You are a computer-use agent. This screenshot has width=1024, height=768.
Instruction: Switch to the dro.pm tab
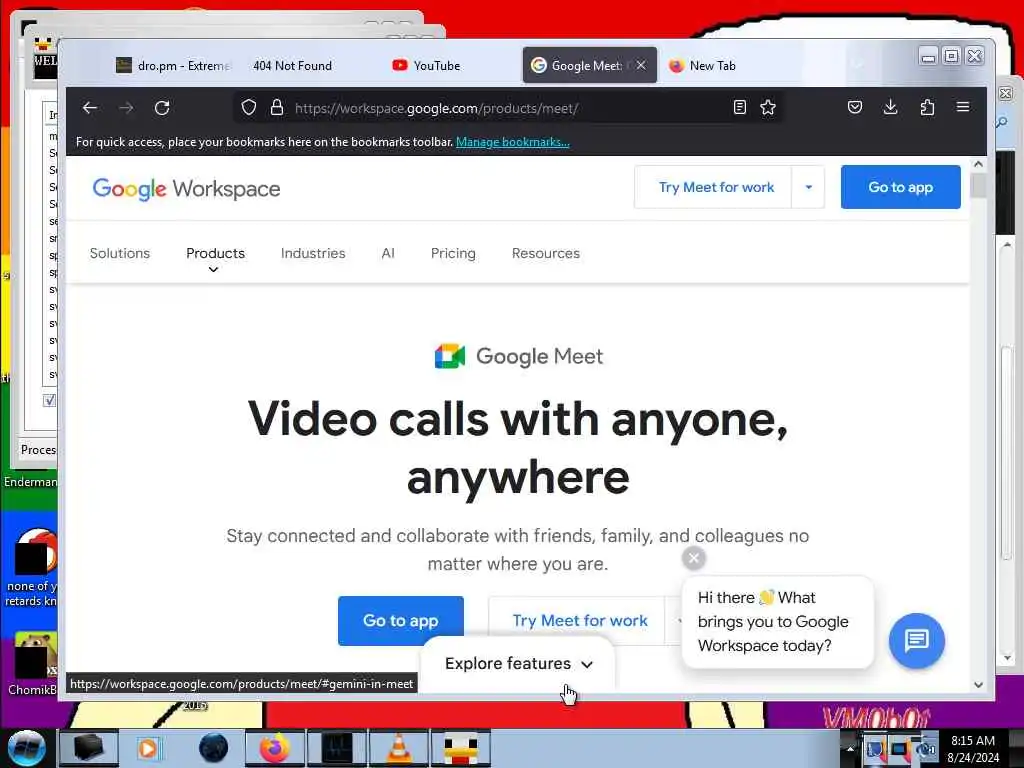click(173, 65)
